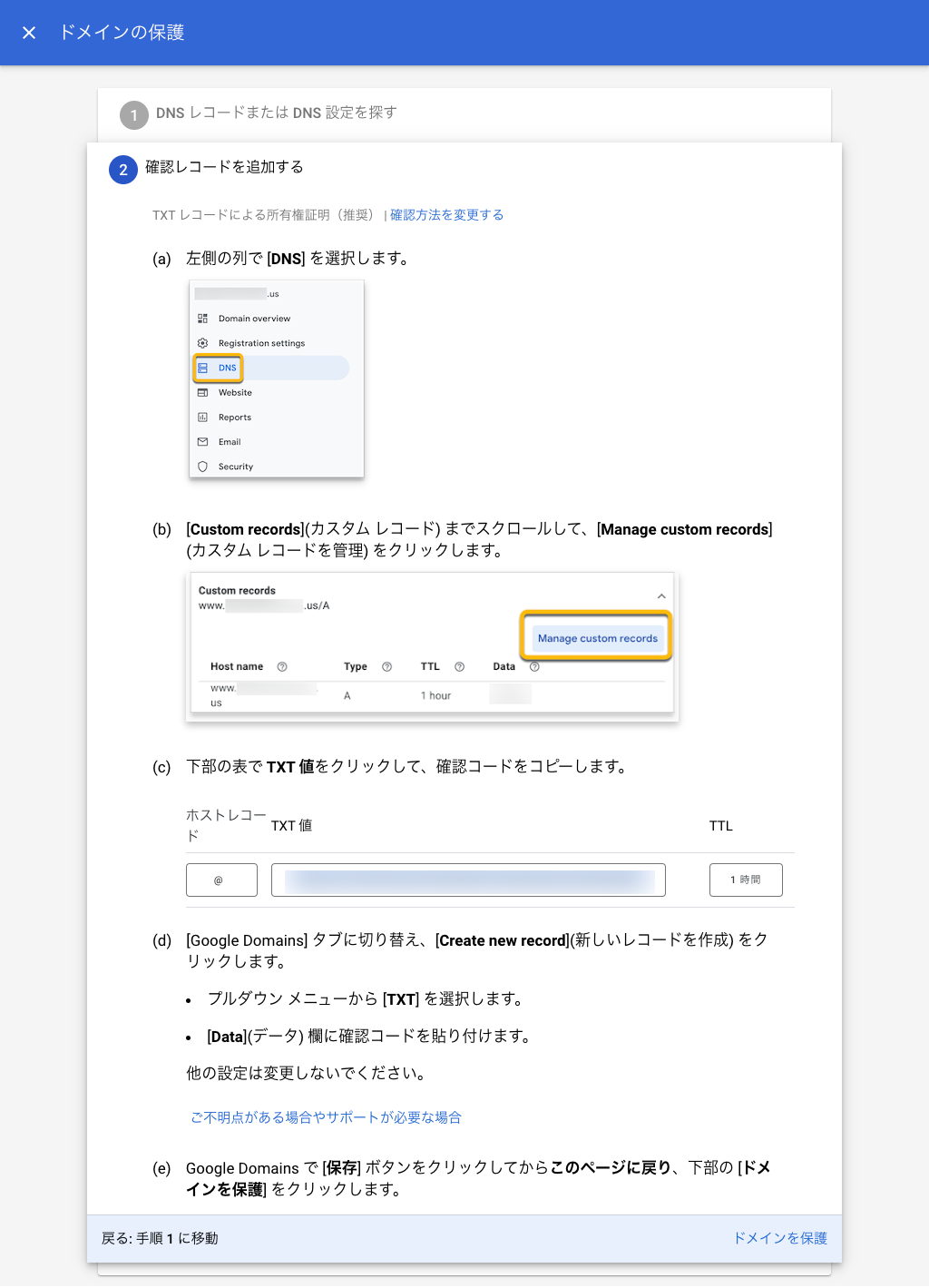Viewport: 929px width, 1288px height.
Task: Click the Email envelope icon
Action: 203,442
